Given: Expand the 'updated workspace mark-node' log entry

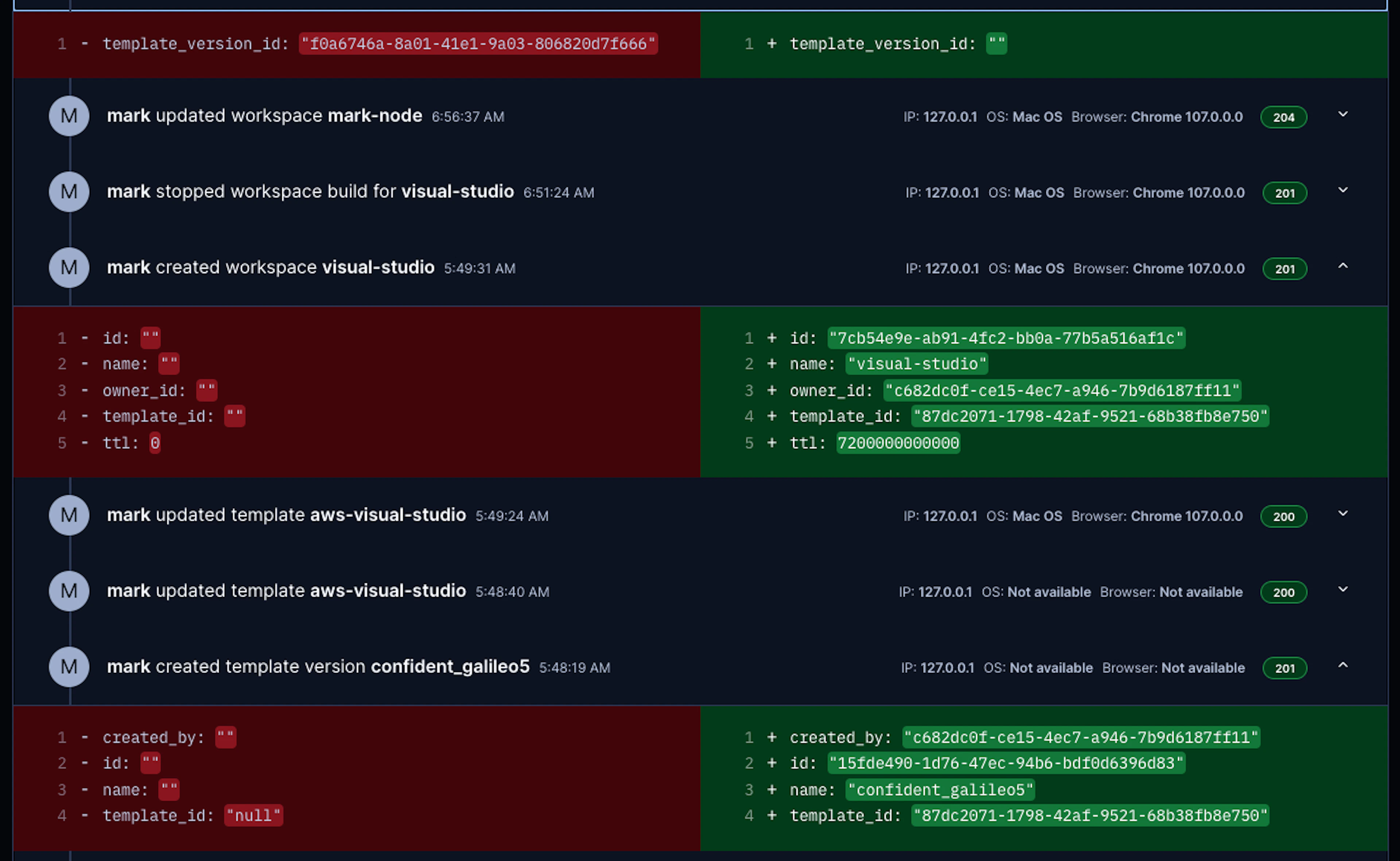Looking at the screenshot, I should click(x=1342, y=114).
